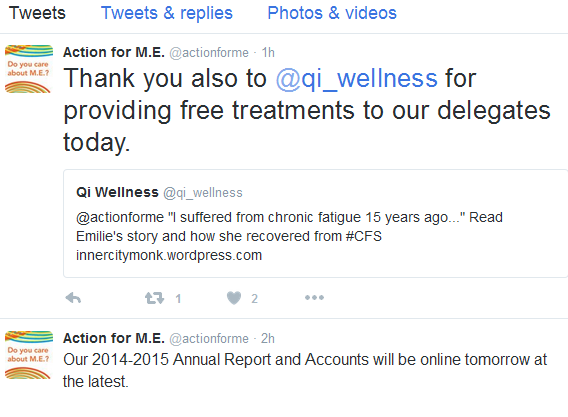This screenshot has width=568, height=417.
Task: Retweet the thank-you tweet
Action: coord(155,298)
